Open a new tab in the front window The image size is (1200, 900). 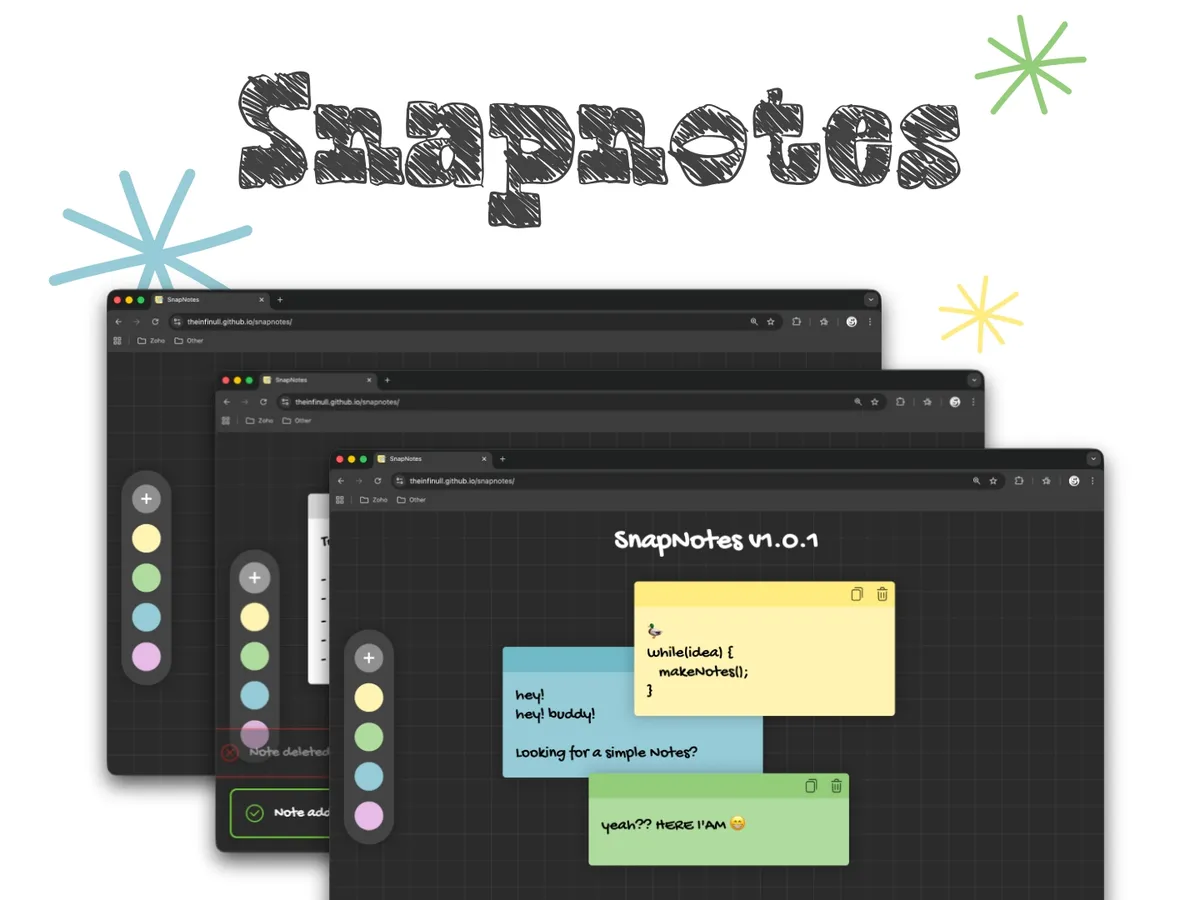(x=502, y=459)
